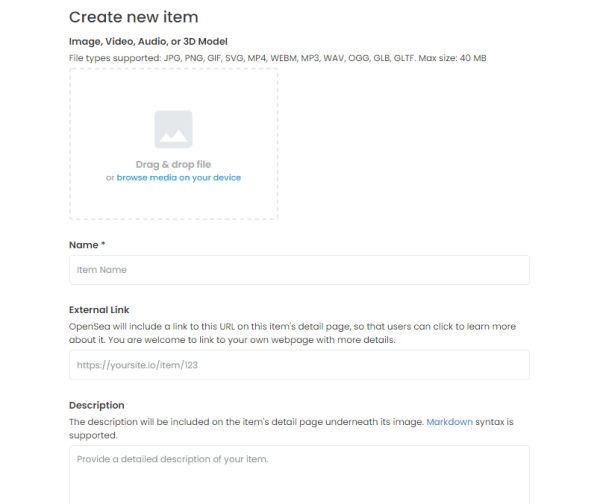Image resolution: width=600 pixels, height=504 pixels.
Task: Click the Image, Video, Audio, or 3D Model heading
Action: pos(148,41)
